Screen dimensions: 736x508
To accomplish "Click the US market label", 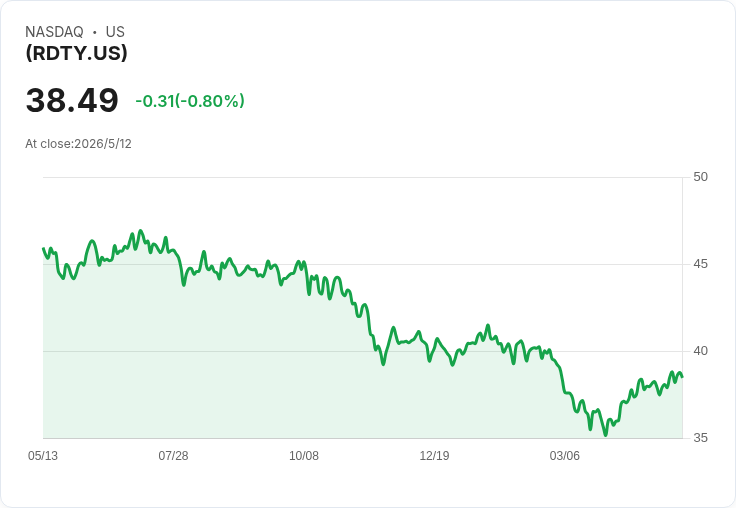I will coord(115,32).
